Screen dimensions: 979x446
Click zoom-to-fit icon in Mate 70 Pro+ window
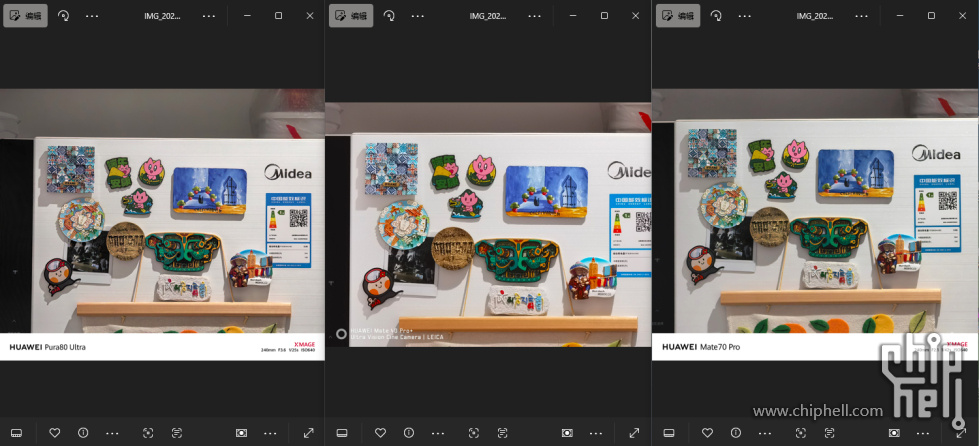(x=567, y=433)
